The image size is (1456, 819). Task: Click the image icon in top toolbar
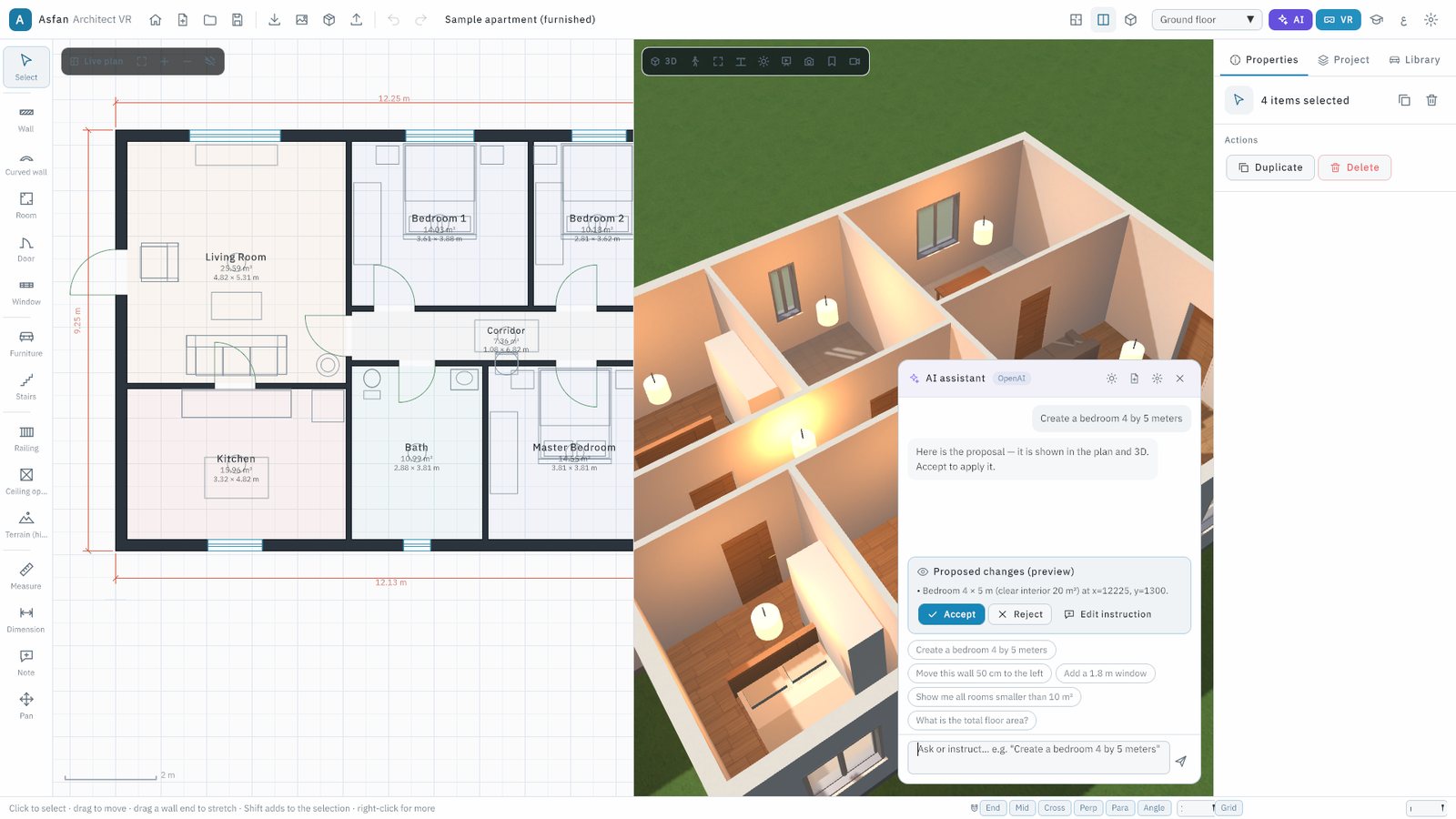(x=302, y=19)
